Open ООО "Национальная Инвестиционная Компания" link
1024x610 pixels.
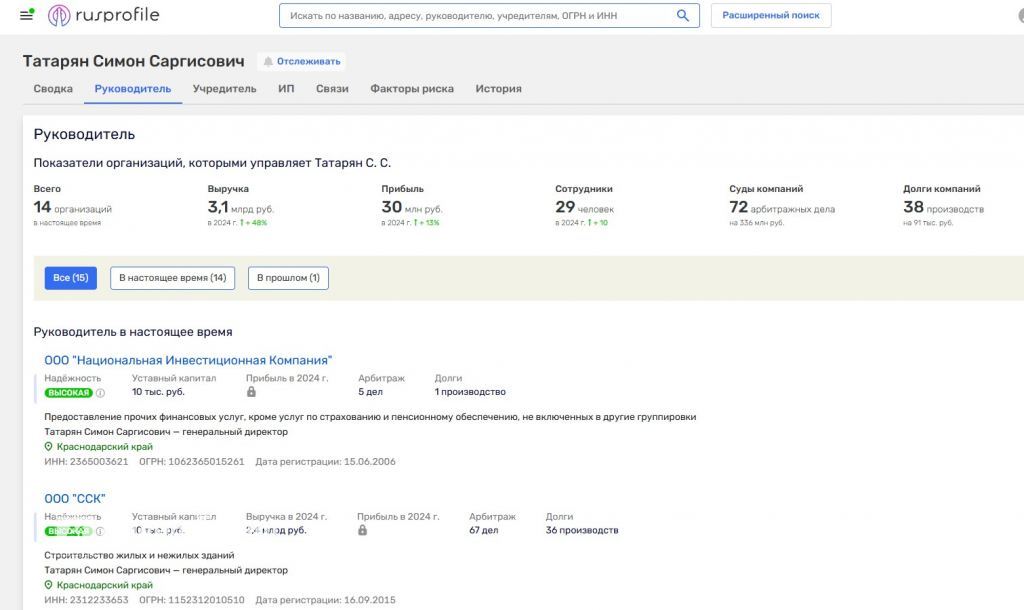188,360
